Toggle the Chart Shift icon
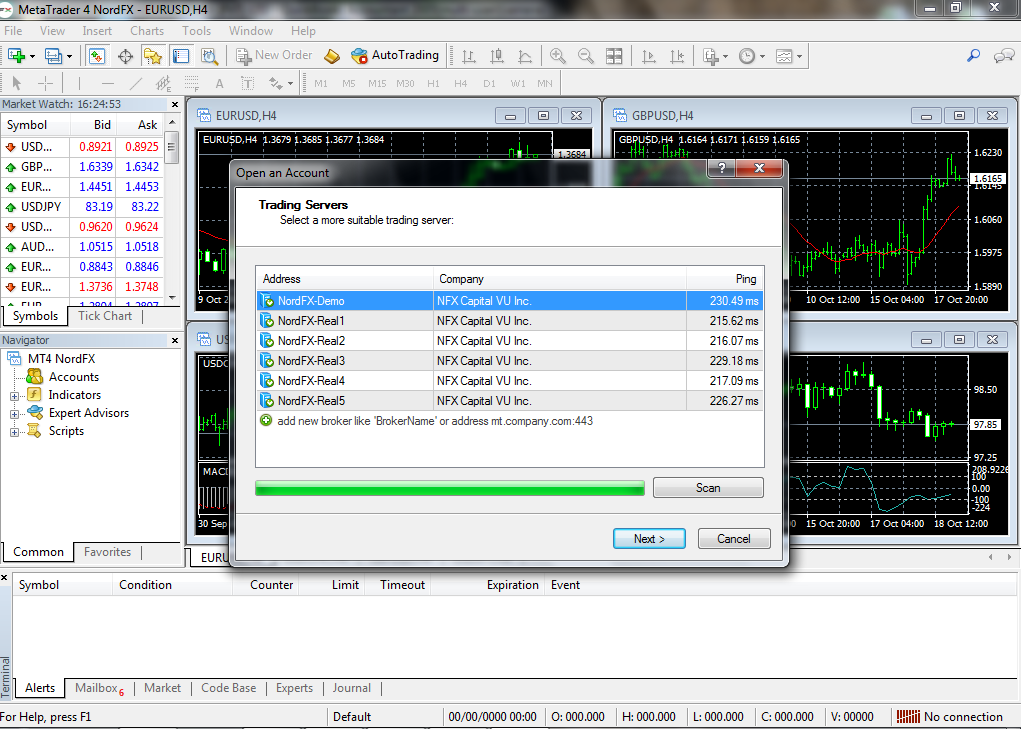The height and width of the screenshot is (729, 1021). (677, 56)
